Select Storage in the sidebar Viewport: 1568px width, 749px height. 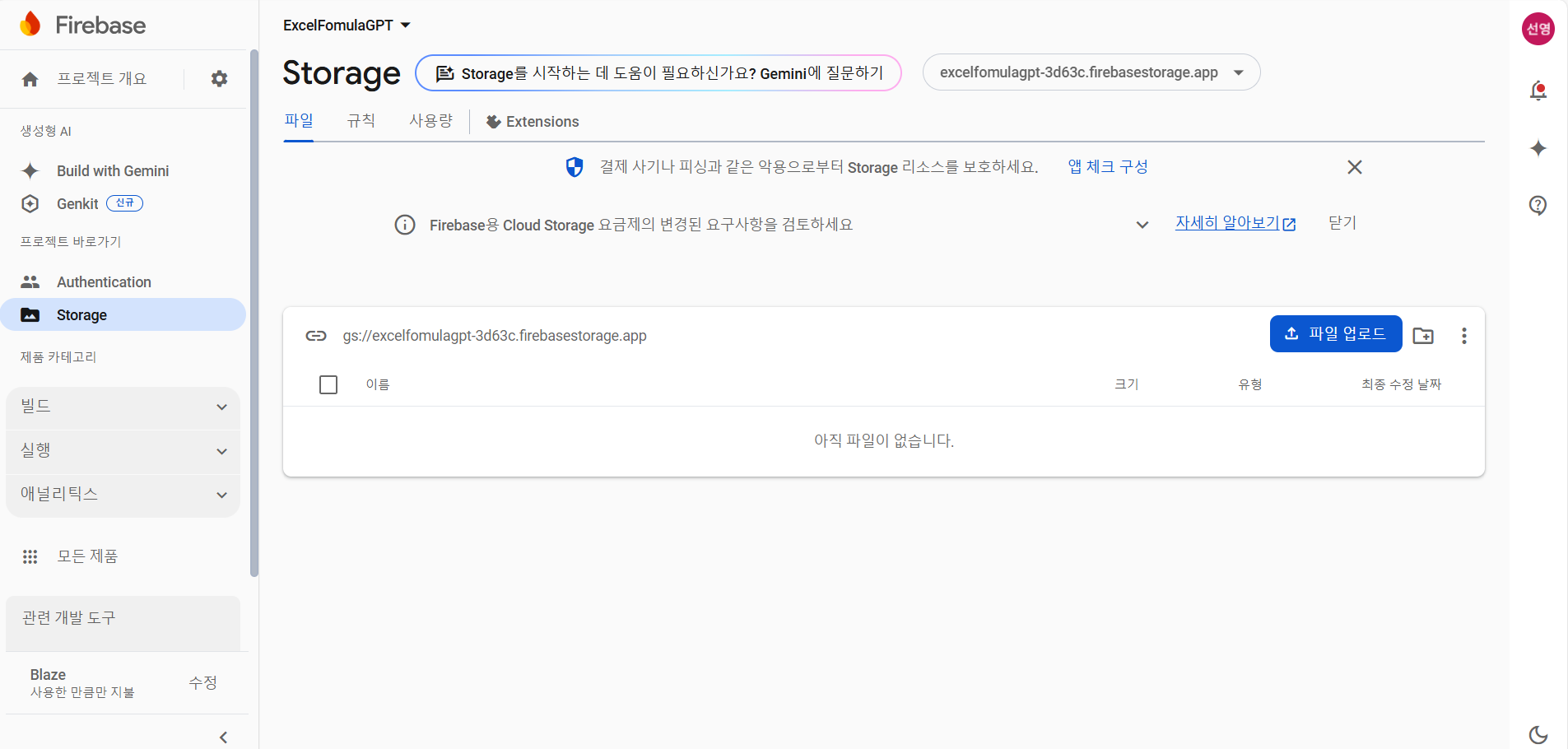[123, 314]
